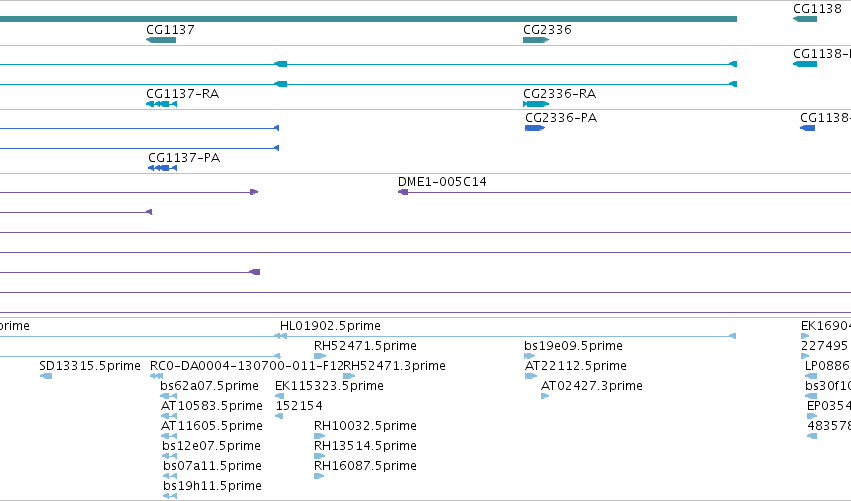Click the CG2336 gene arrow glyph
This screenshot has height=501, width=851.
pos(536,40)
